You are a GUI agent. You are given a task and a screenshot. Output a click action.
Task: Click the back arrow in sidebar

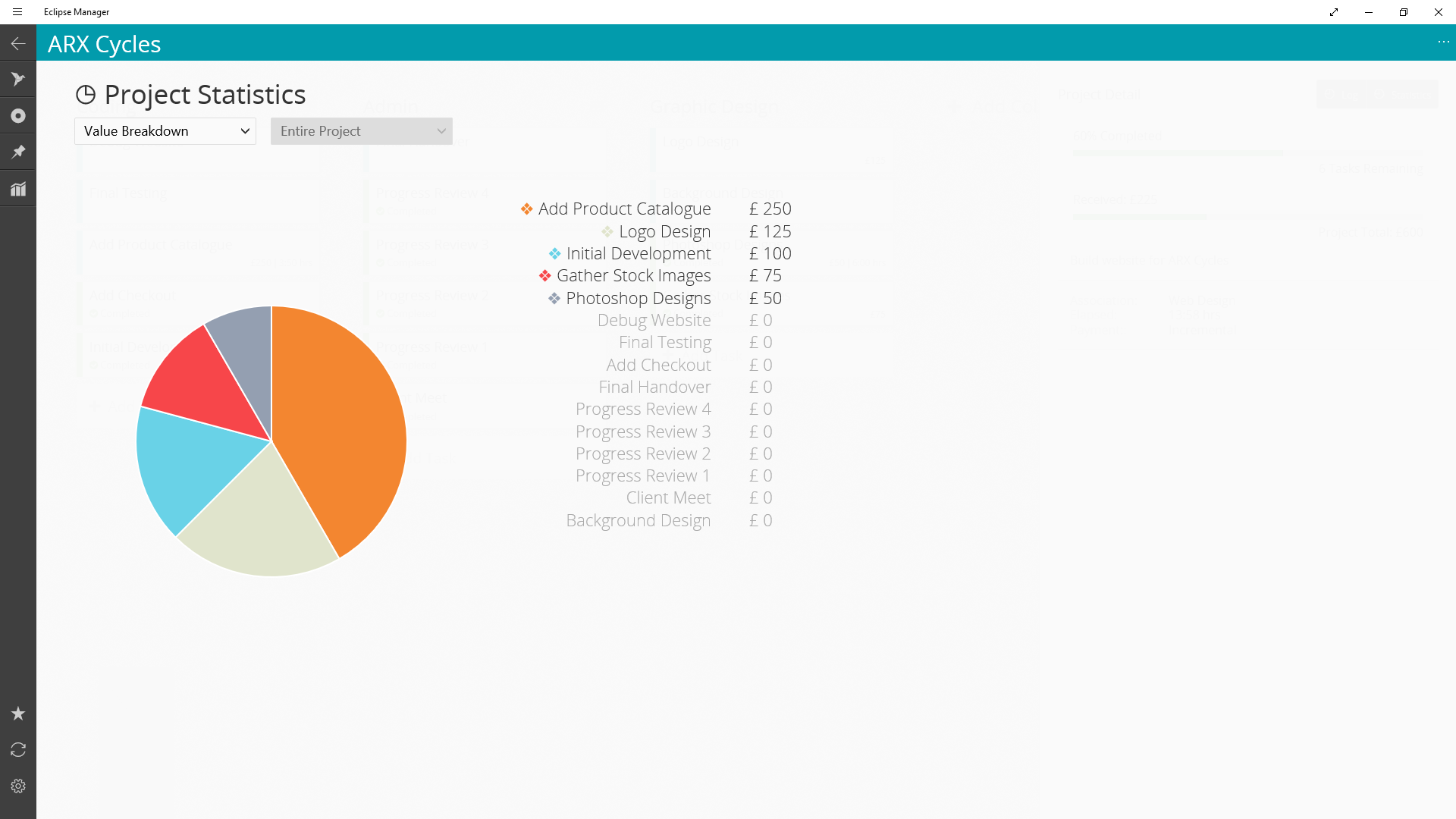point(18,44)
